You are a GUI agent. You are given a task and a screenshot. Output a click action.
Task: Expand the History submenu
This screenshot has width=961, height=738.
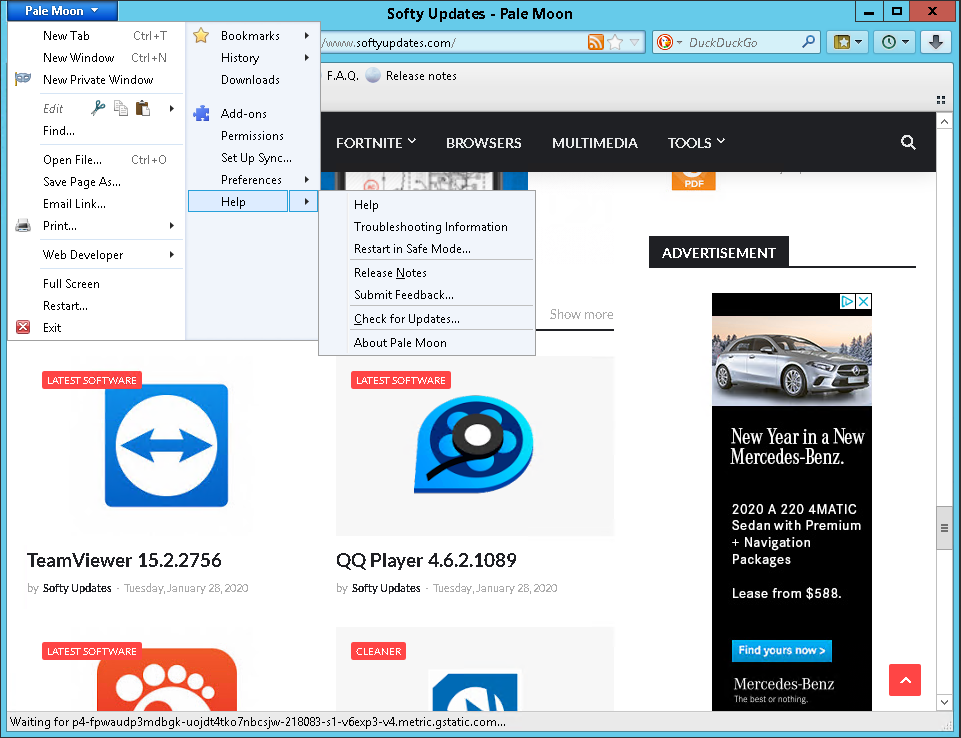[x=254, y=58]
